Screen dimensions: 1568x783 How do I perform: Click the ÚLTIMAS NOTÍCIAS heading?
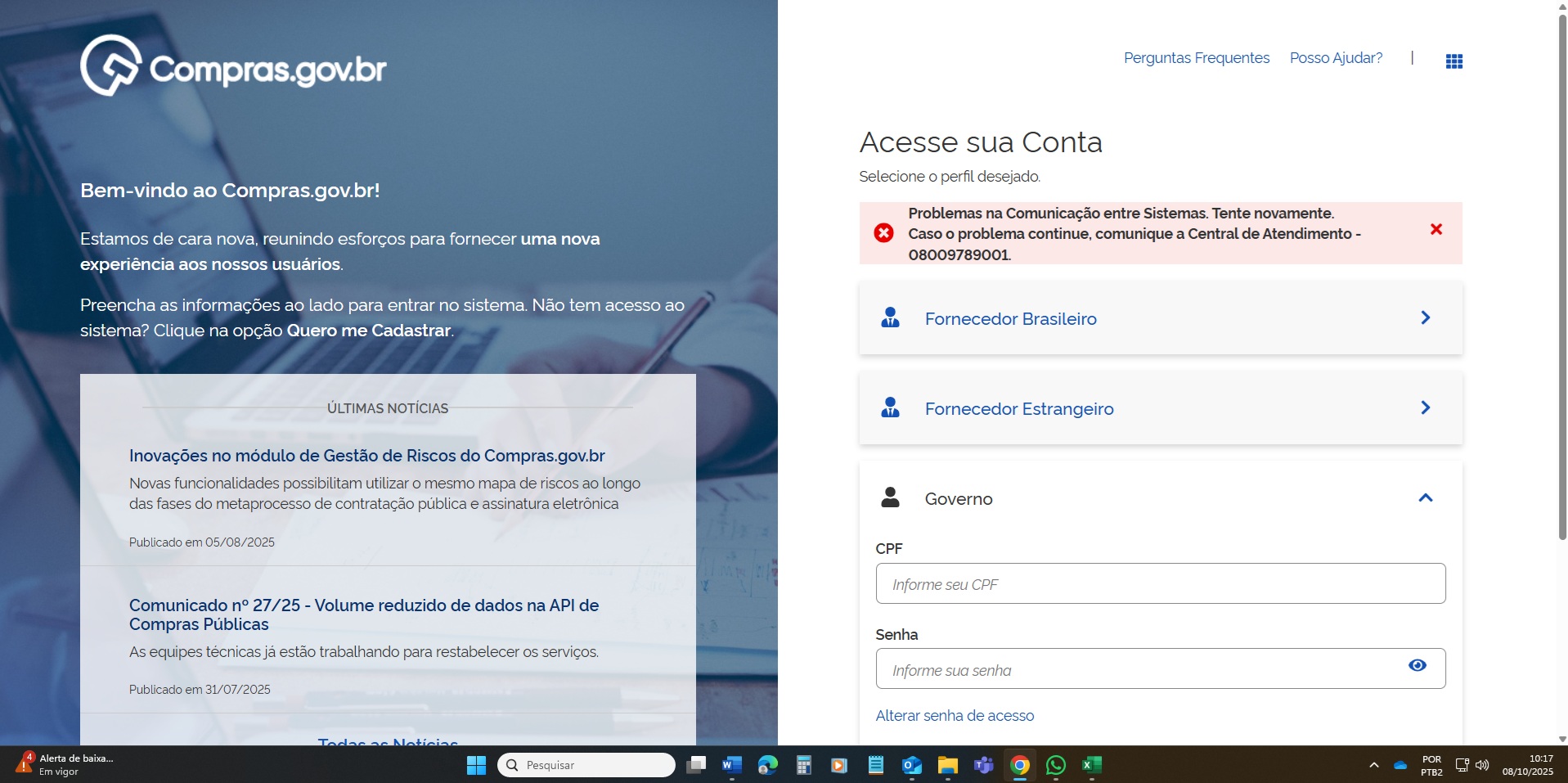(x=388, y=408)
